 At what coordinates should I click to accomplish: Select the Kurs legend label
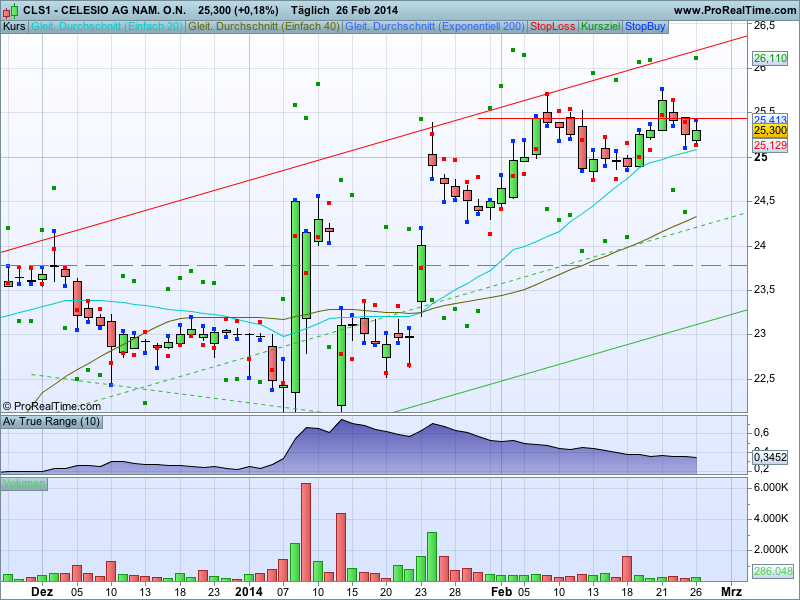(15, 26)
